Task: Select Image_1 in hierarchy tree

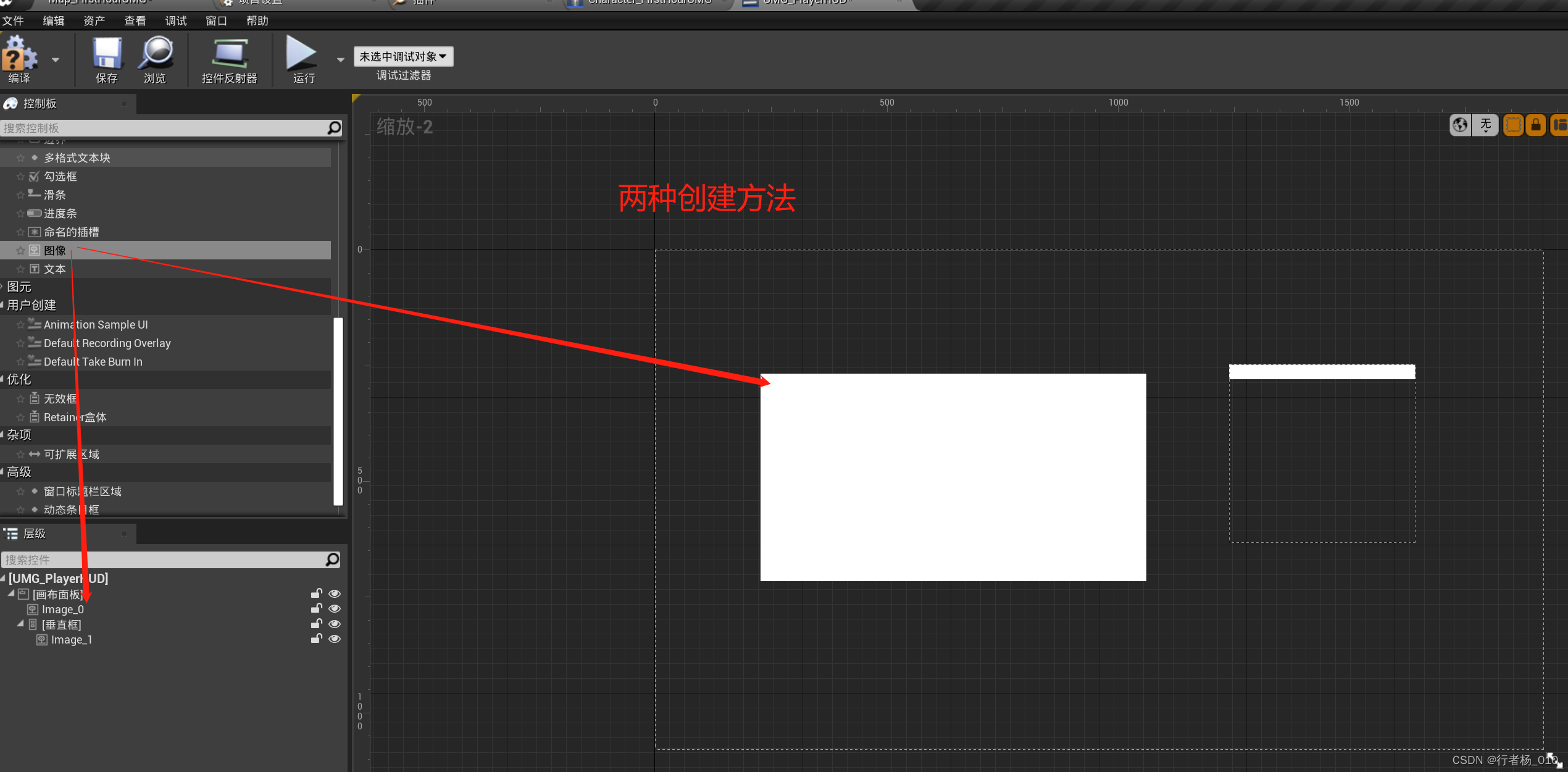Action: [x=71, y=640]
